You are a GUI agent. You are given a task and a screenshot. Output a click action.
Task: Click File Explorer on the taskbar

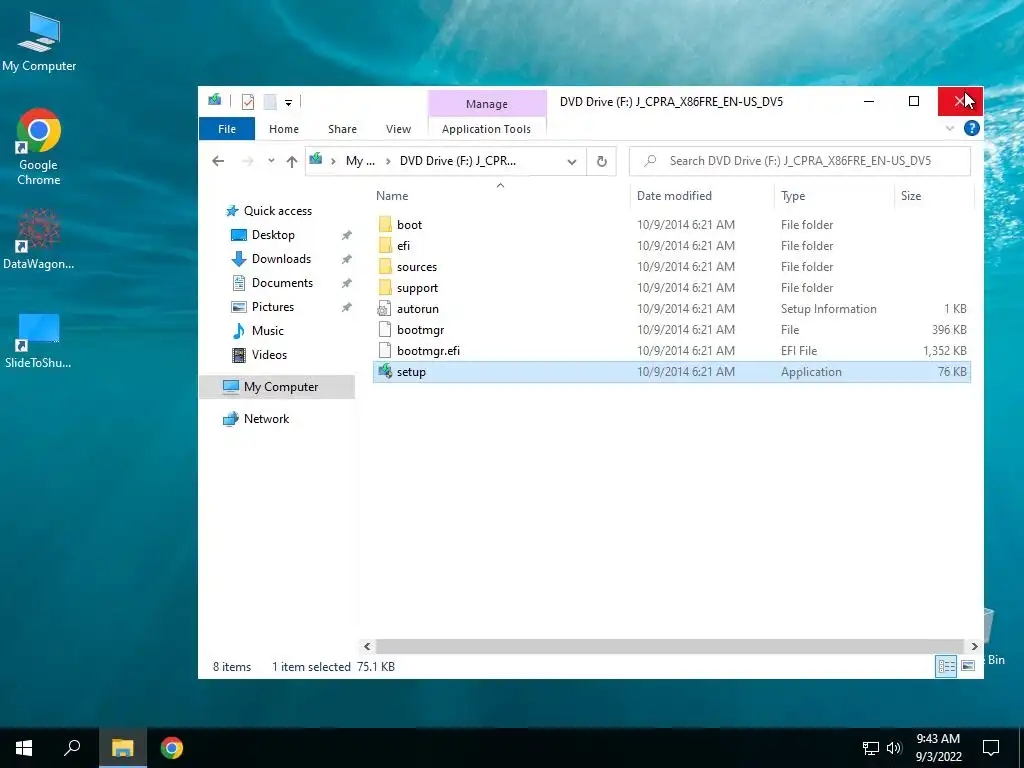pos(122,748)
